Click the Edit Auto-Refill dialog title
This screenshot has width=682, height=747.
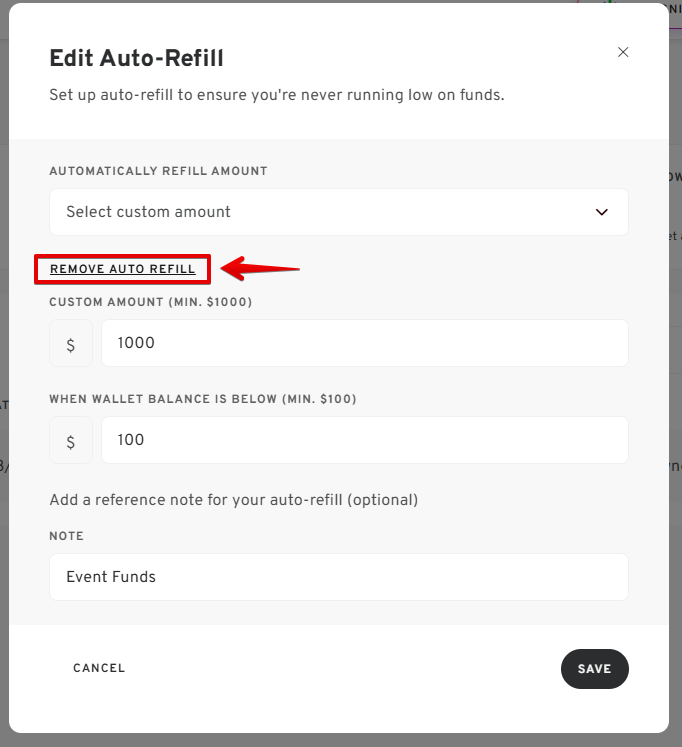click(136, 58)
